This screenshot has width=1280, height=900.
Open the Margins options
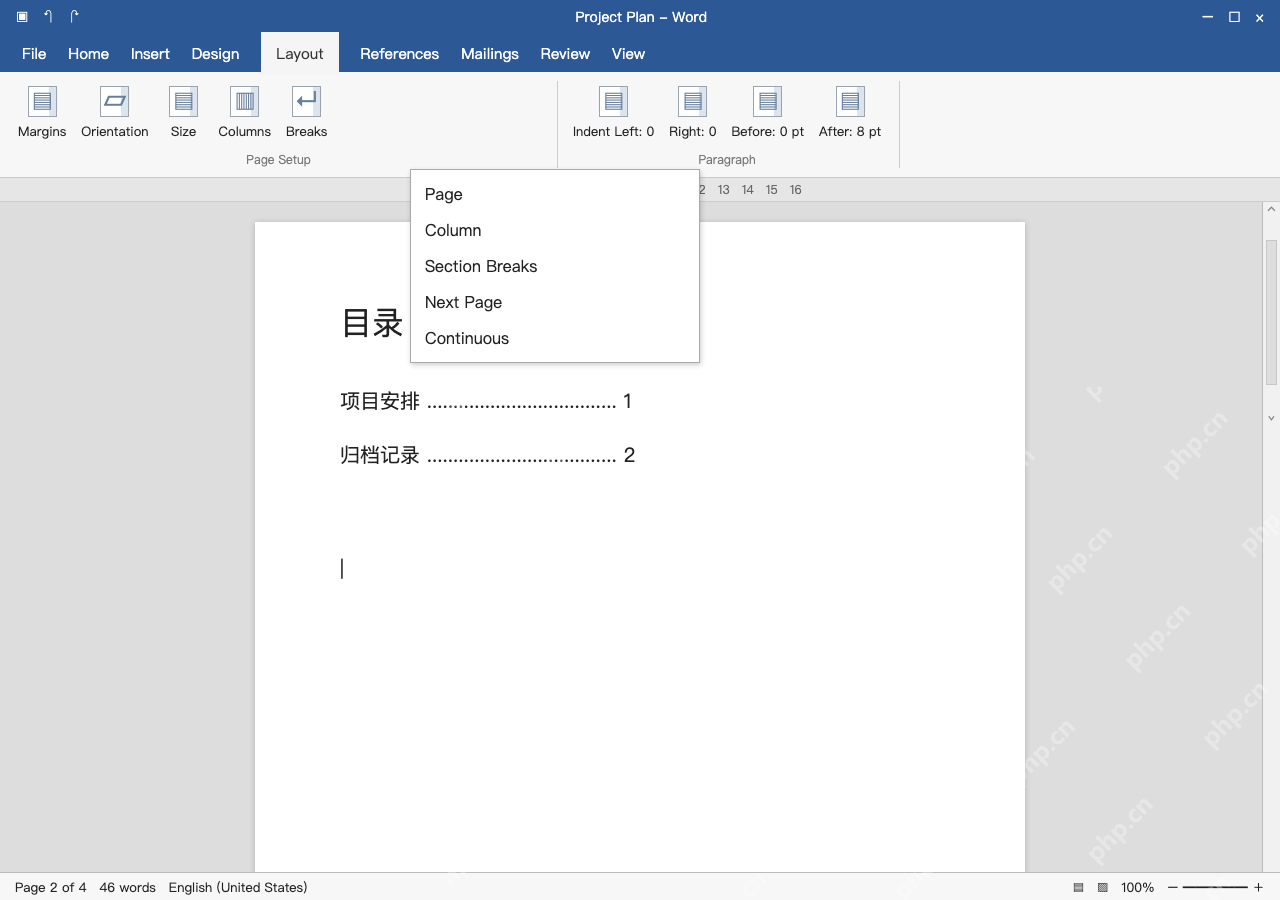click(42, 112)
